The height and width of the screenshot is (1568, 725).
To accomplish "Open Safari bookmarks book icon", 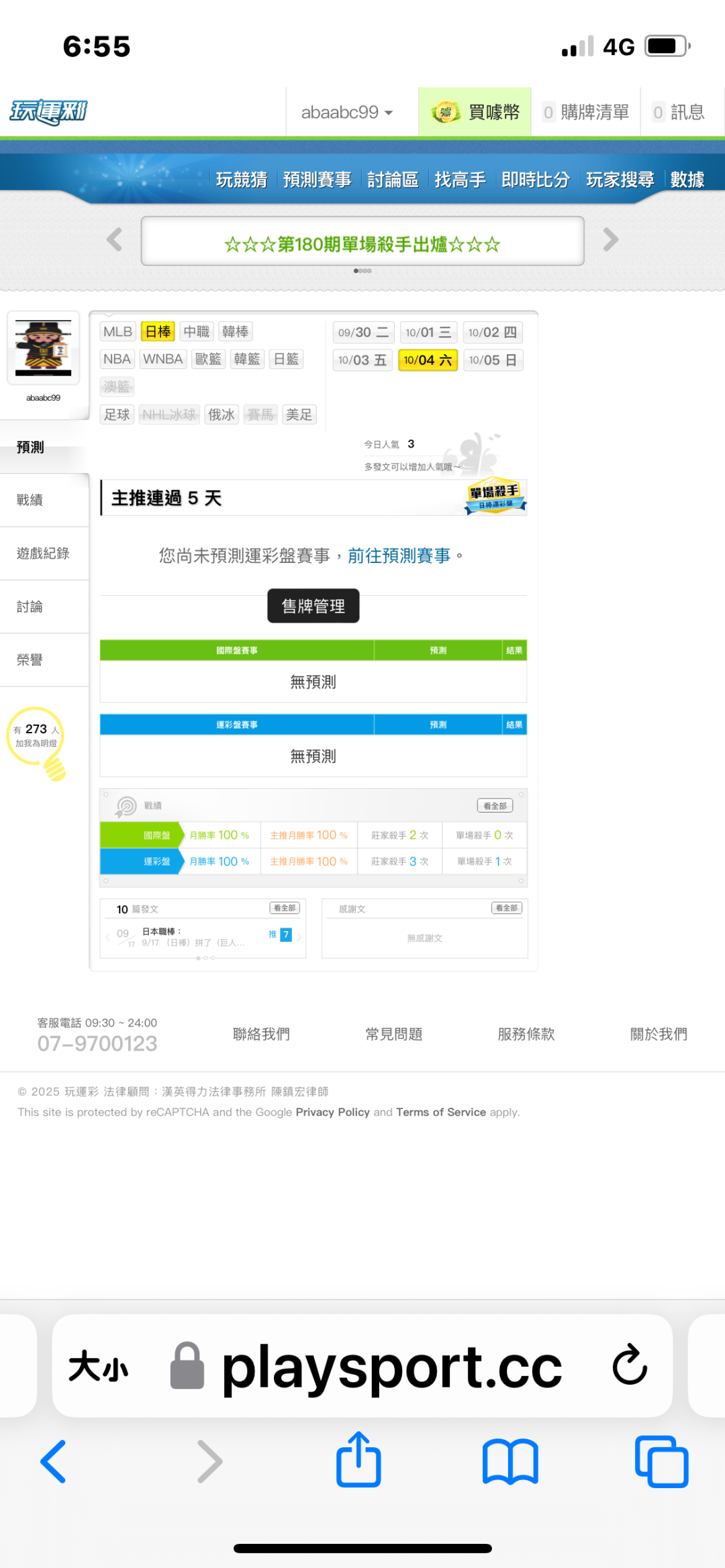I will (510, 1461).
